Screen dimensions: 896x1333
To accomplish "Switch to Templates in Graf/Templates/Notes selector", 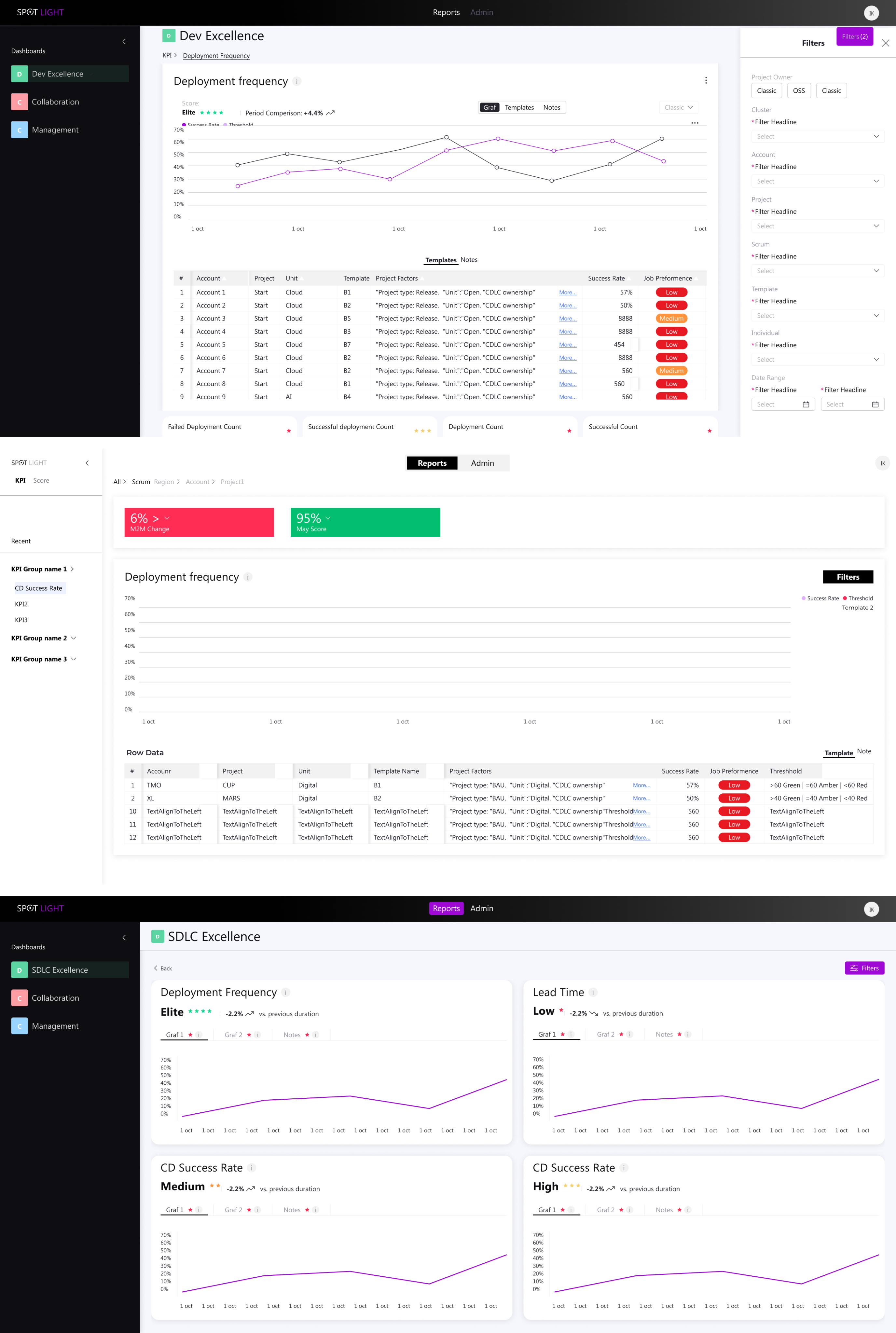I will click(519, 107).
